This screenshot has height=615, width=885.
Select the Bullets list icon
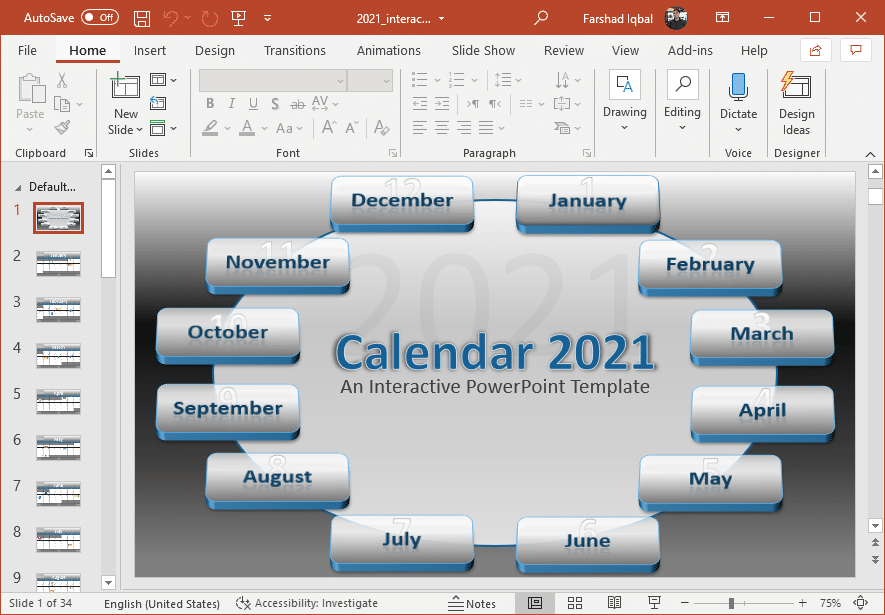pos(419,80)
